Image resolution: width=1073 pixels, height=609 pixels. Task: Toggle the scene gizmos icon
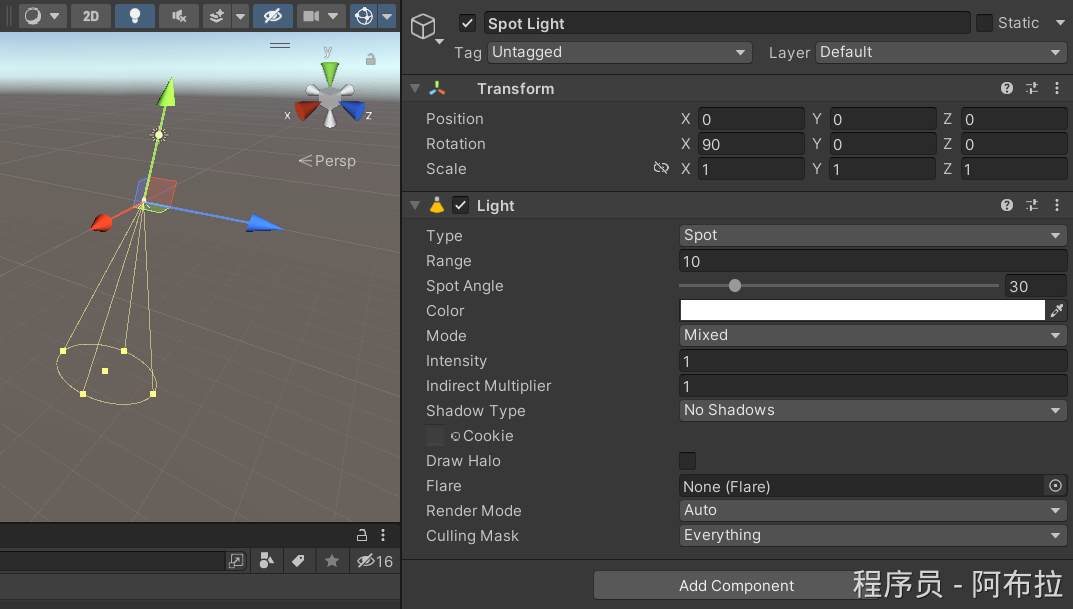[364, 16]
